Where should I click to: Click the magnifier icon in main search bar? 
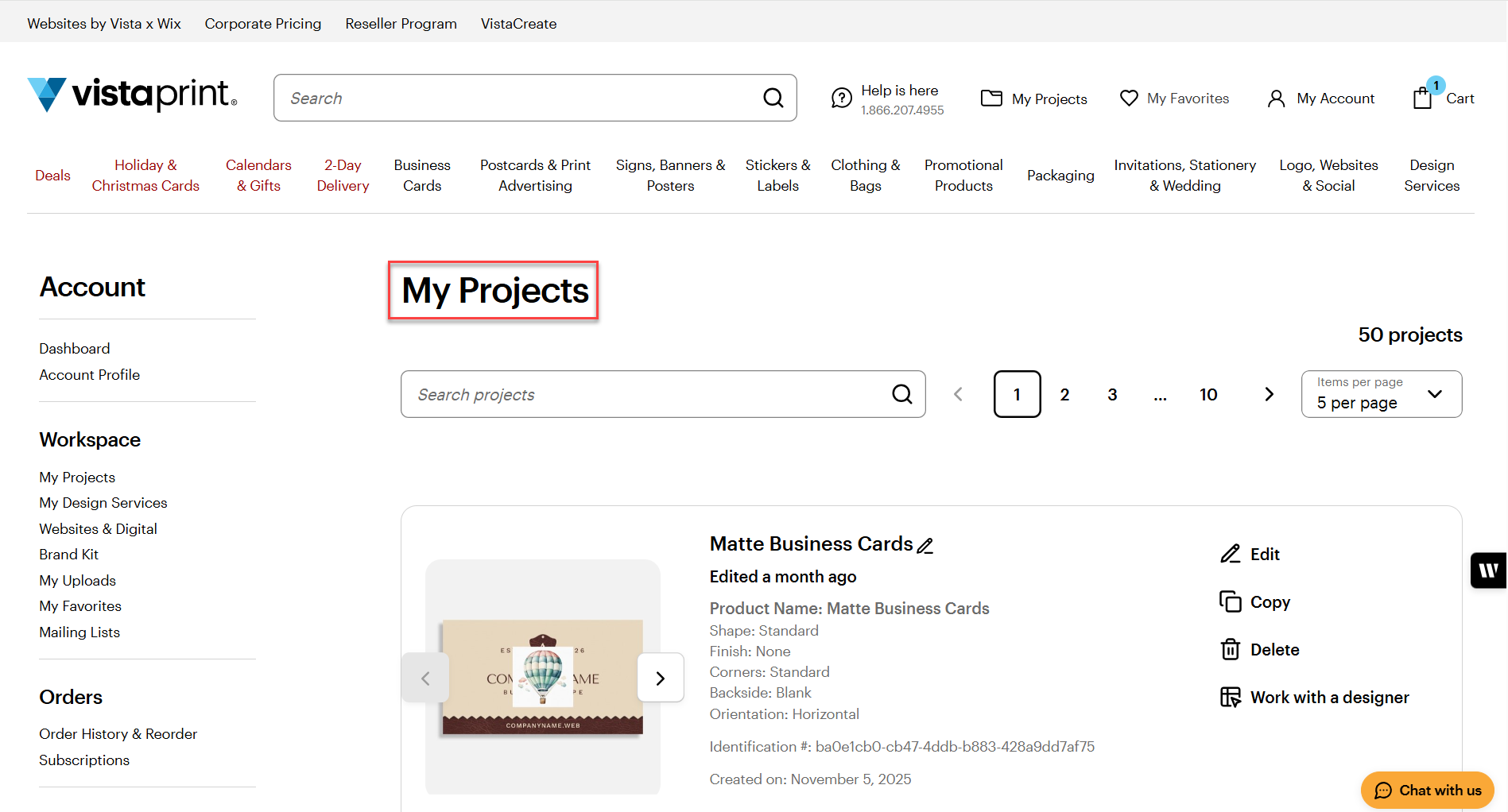[773, 98]
